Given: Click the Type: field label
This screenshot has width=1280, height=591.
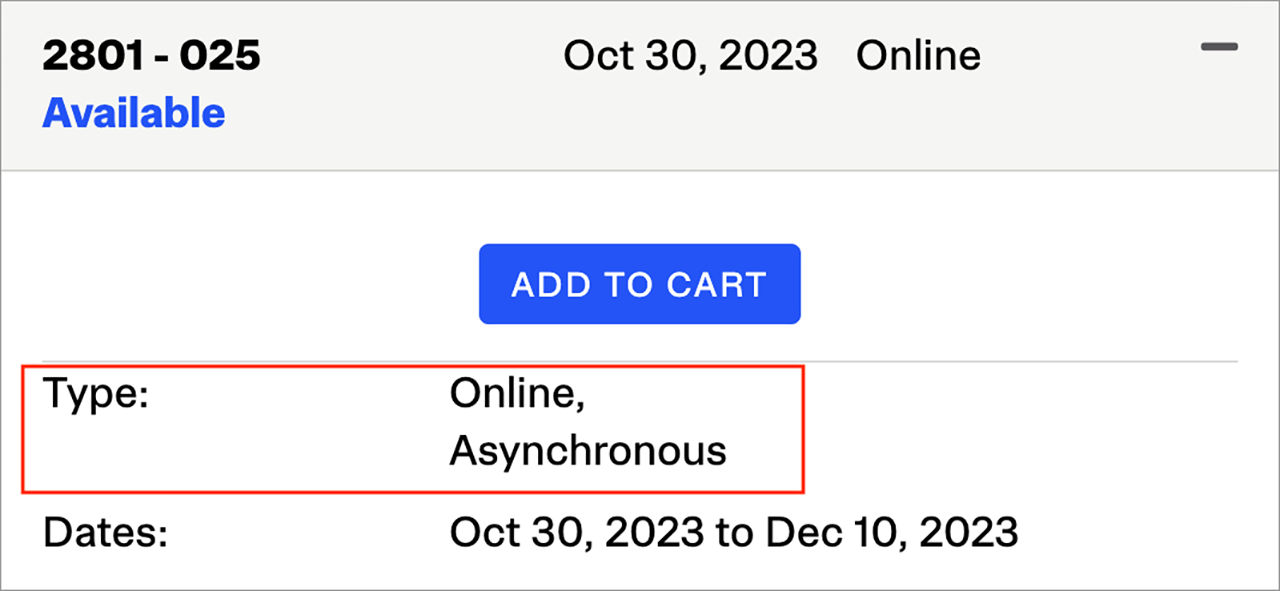Looking at the screenshot, I should [x=95, y=394].
